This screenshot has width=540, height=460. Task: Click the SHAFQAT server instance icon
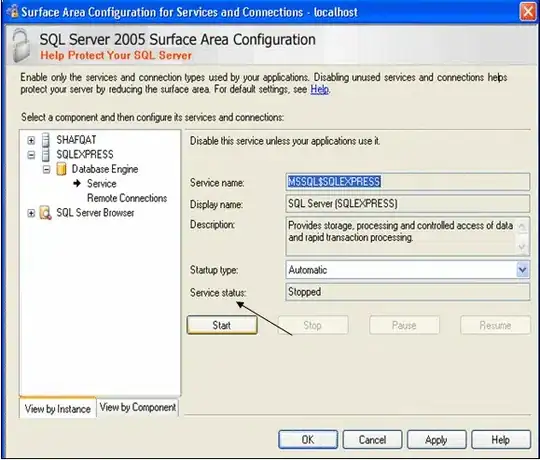tap(45, 140)
